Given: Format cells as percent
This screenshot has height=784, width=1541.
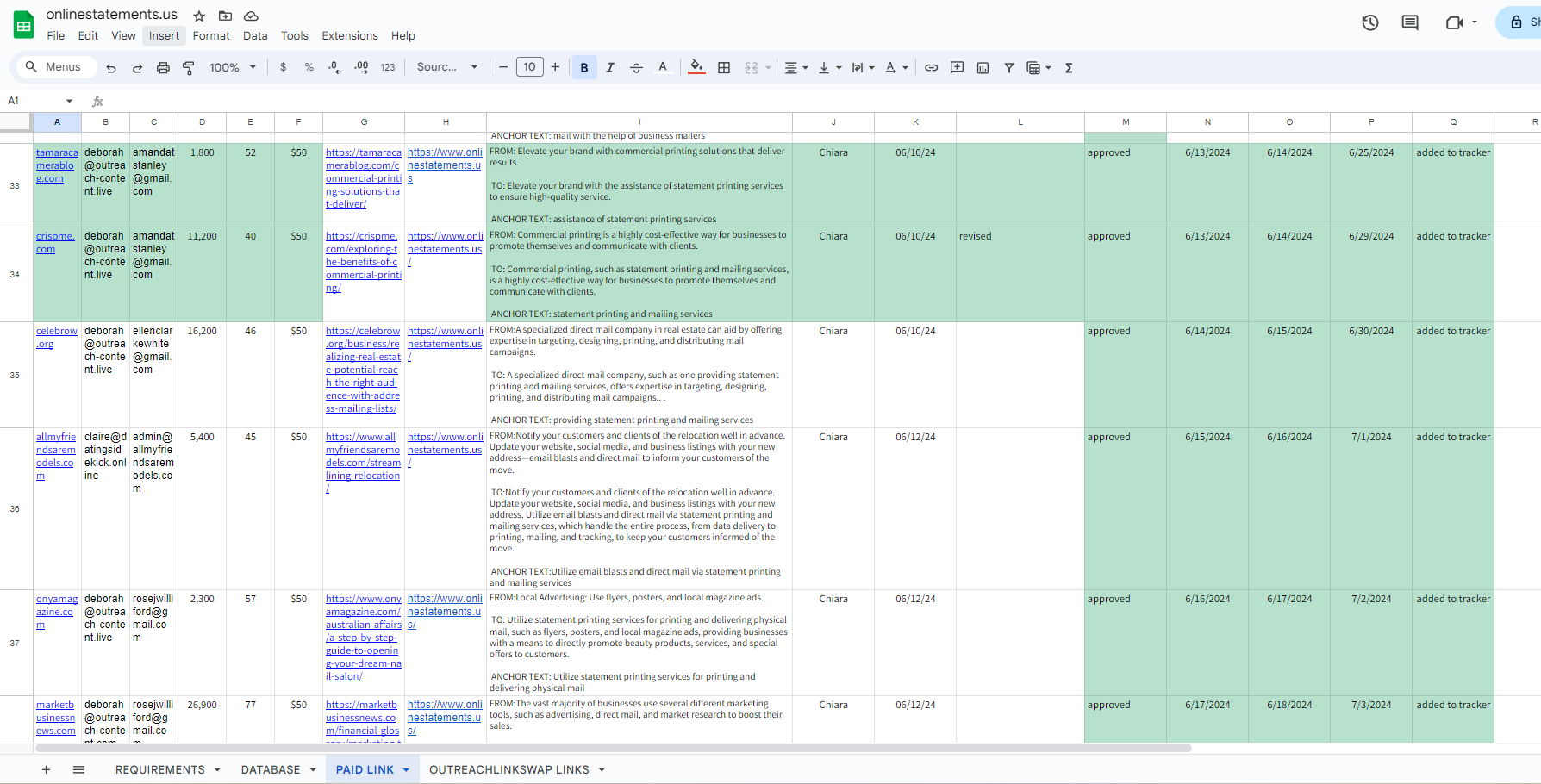Looking at the screenshot, I should pos(309,67).
